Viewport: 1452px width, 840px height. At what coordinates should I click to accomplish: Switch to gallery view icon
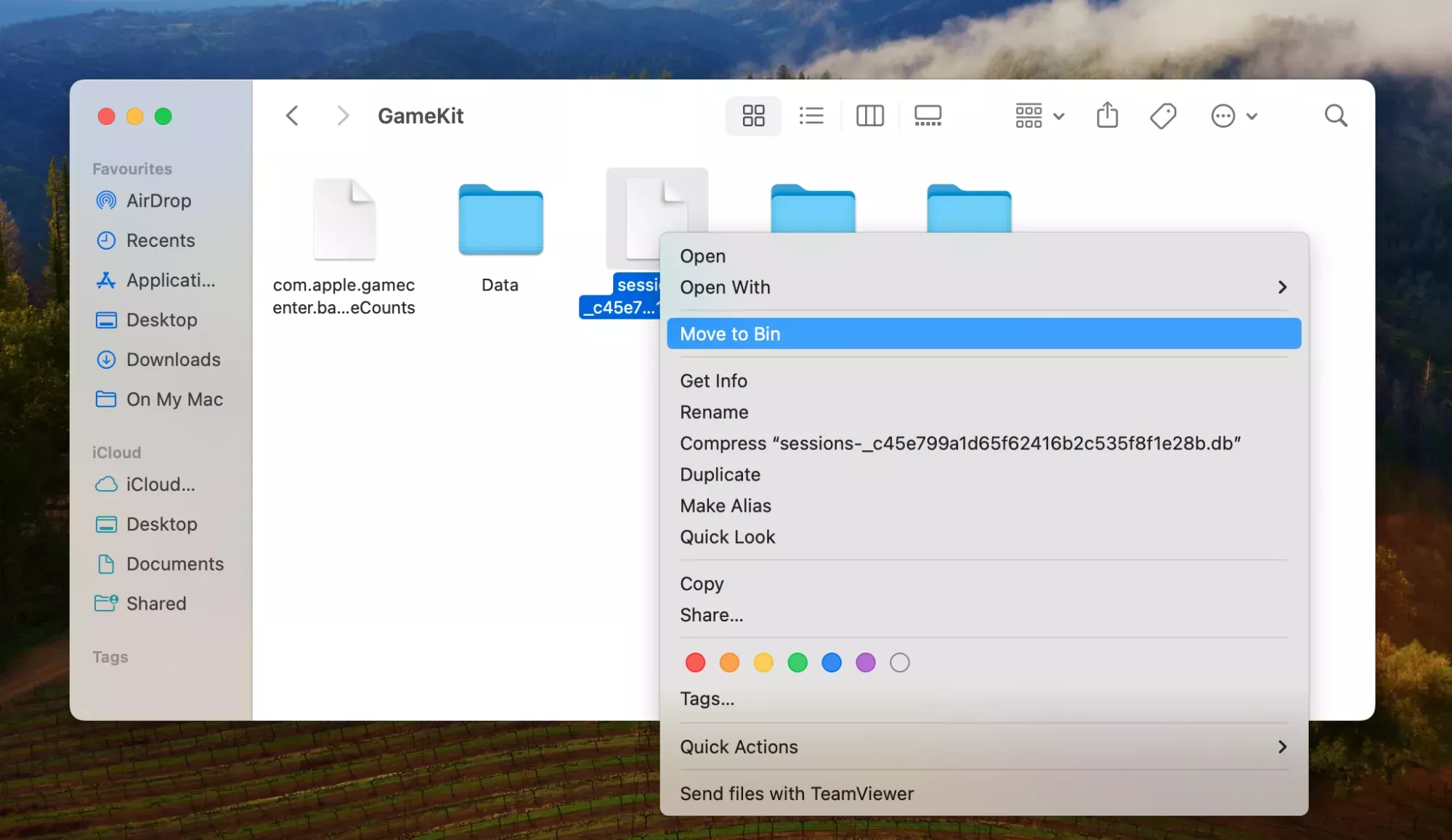click(928, 115)
